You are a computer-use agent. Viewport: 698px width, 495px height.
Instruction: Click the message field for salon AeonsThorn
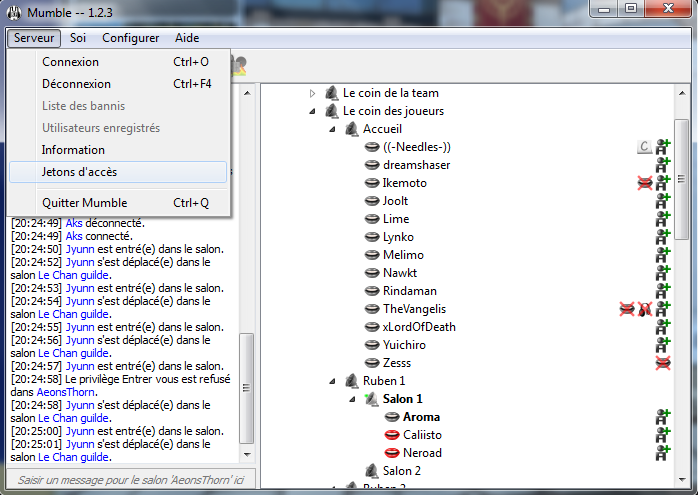[131, 480]
